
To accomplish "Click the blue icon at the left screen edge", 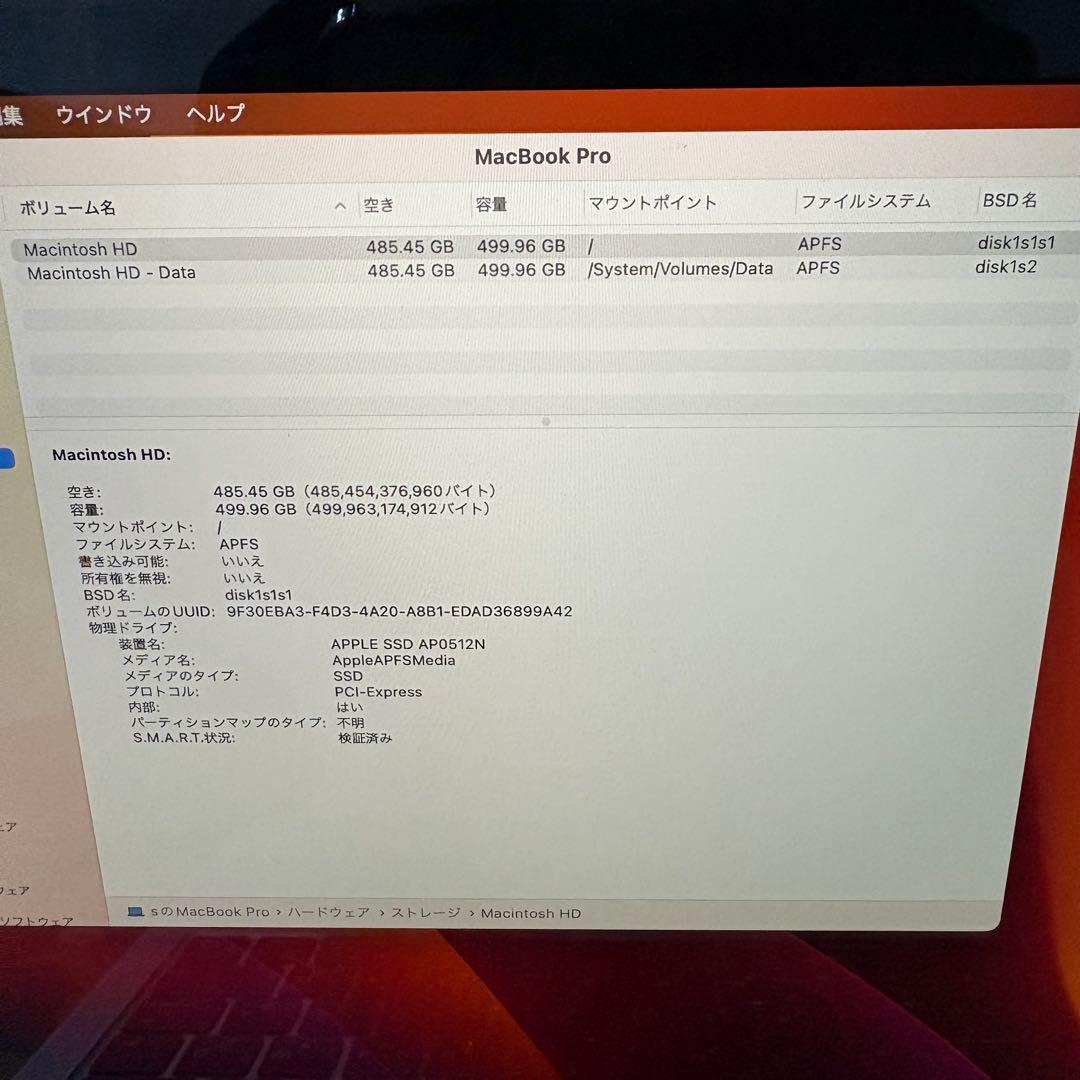I will coord(7,459).
